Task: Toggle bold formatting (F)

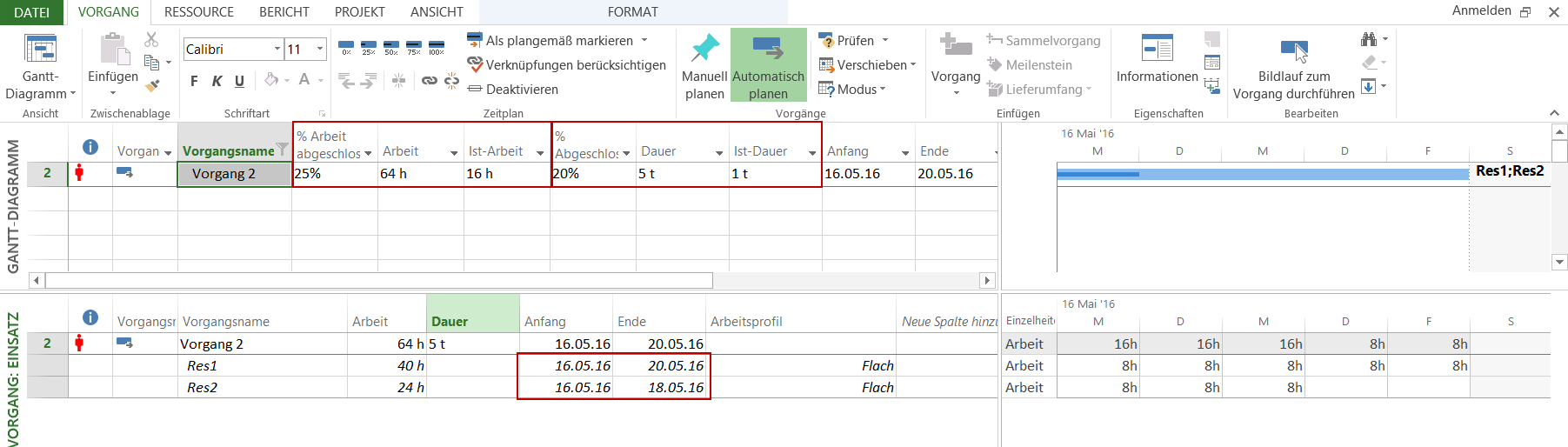Action: click(194, 81)
